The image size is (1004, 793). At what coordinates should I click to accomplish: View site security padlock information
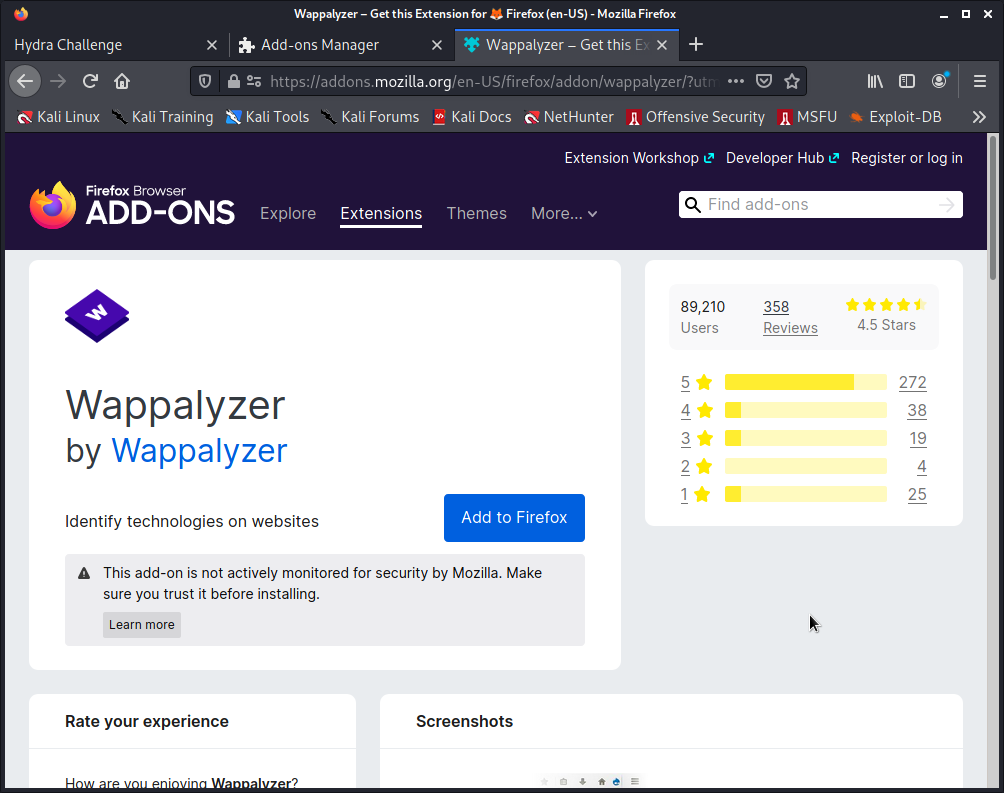coord(234,81)
